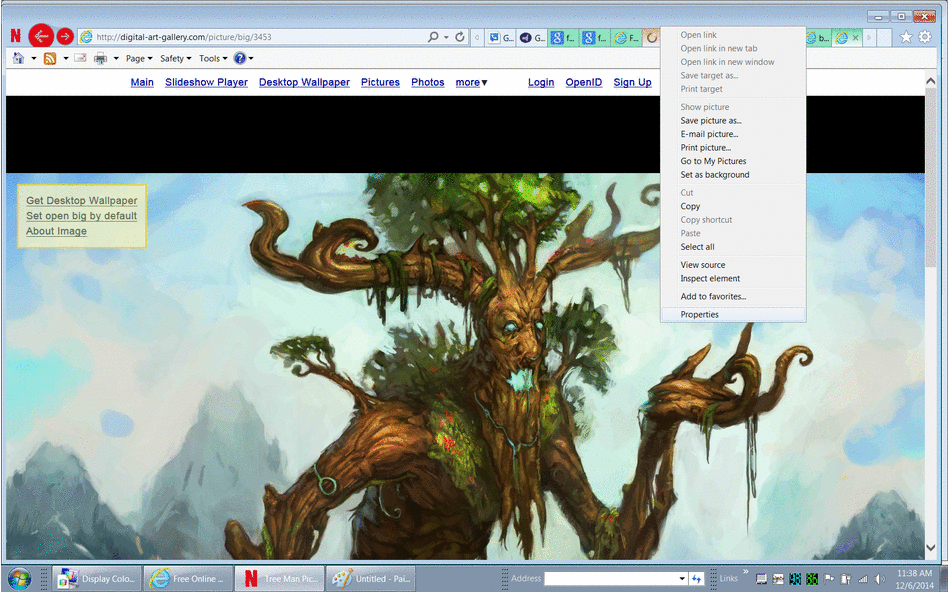Open the 'Untitled - Paint' taskbar button
The image size is (948, 592).
pyautogui.click(x=368, y=579)
